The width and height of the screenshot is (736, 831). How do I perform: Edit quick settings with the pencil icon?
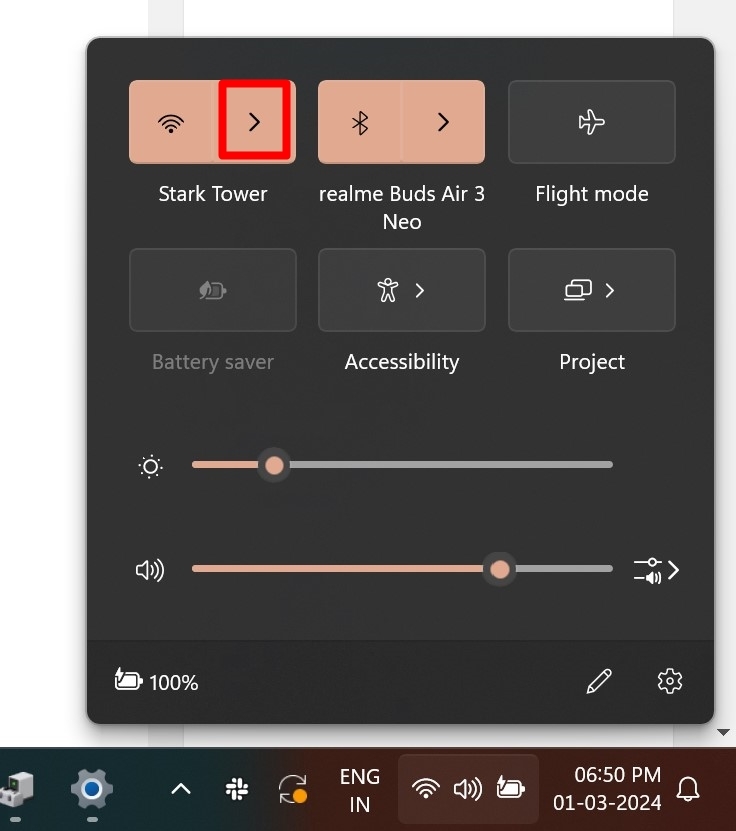(597, 681)
